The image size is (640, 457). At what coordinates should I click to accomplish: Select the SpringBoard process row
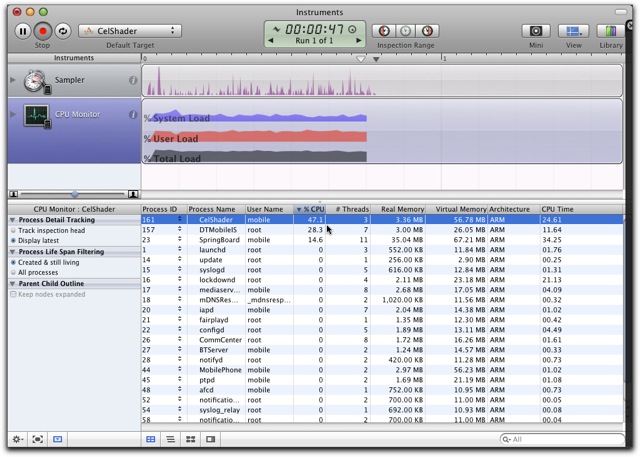(382, 240)
